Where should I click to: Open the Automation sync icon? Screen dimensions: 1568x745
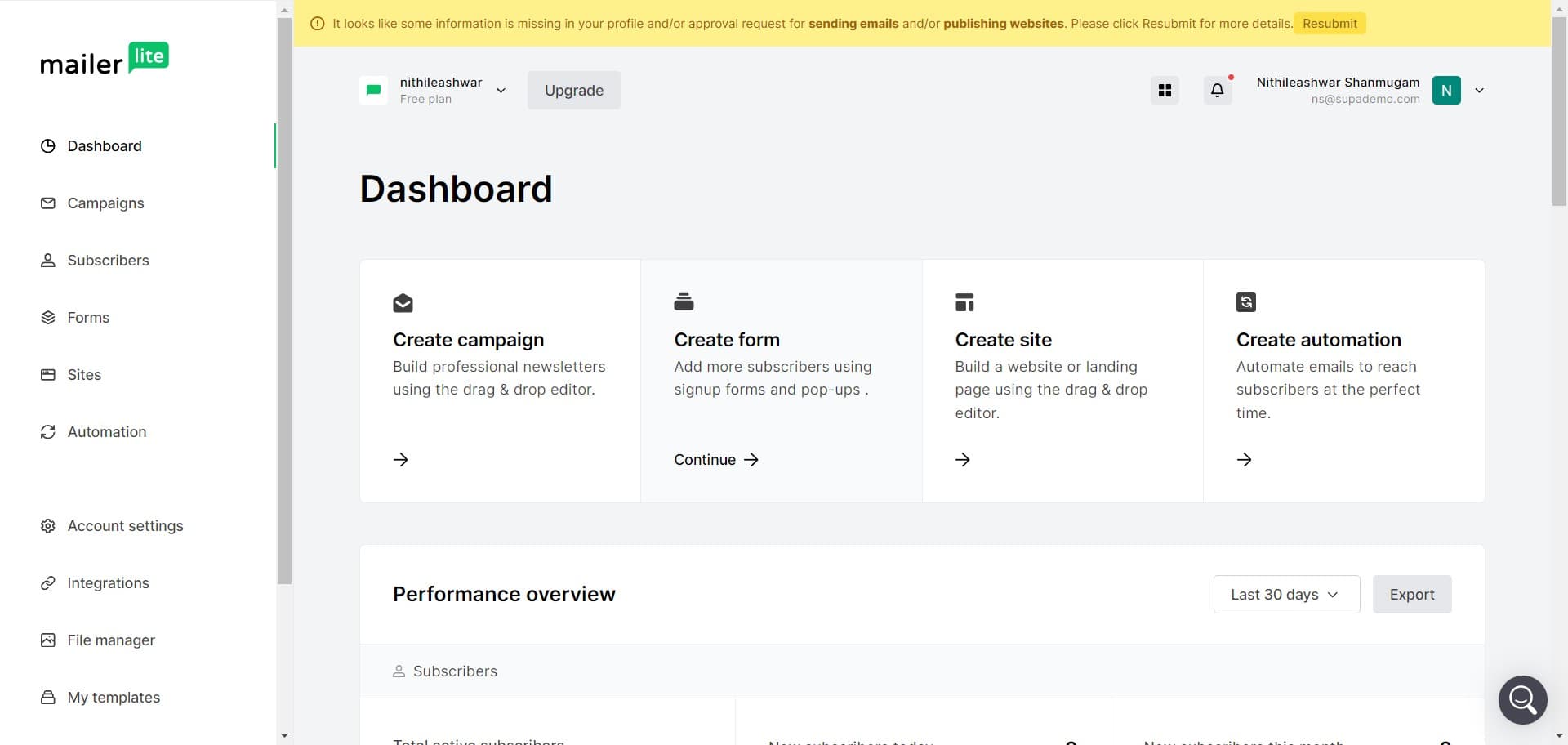pyautogui.click(x=48, y=431)
